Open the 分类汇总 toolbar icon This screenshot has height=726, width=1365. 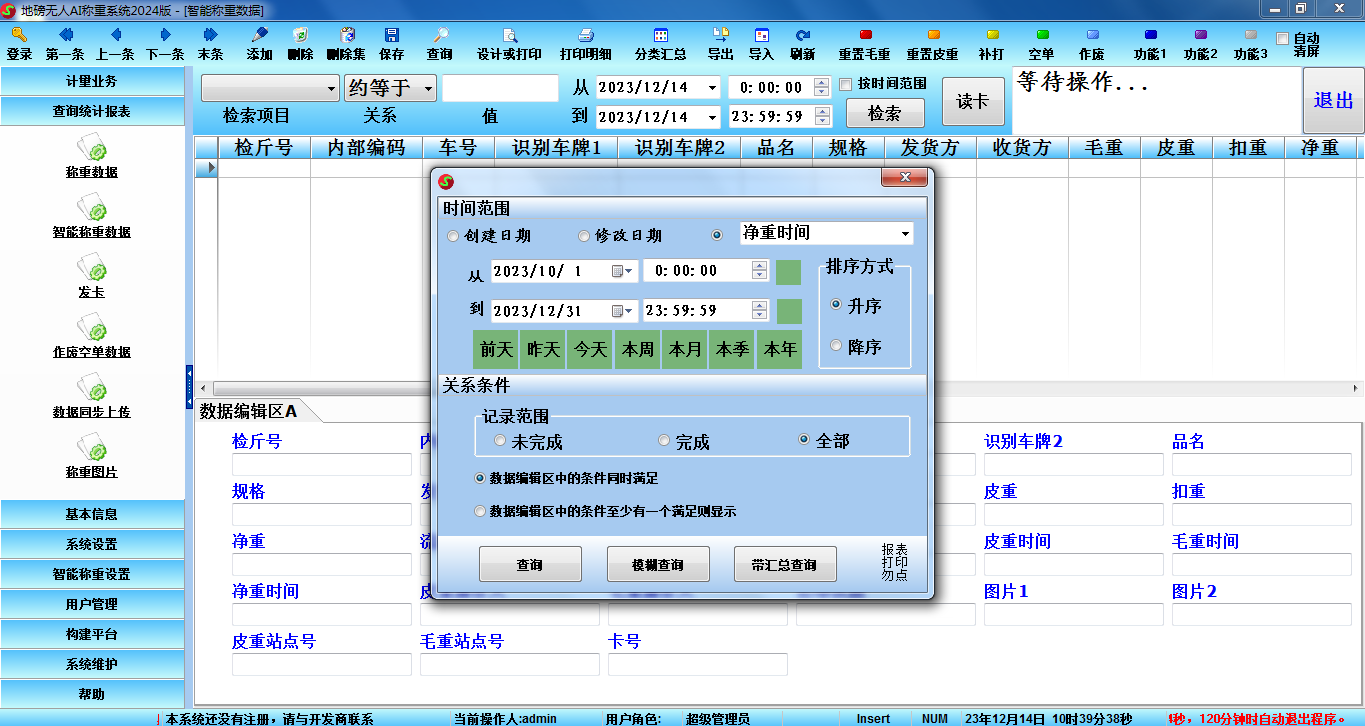(660, 36)
